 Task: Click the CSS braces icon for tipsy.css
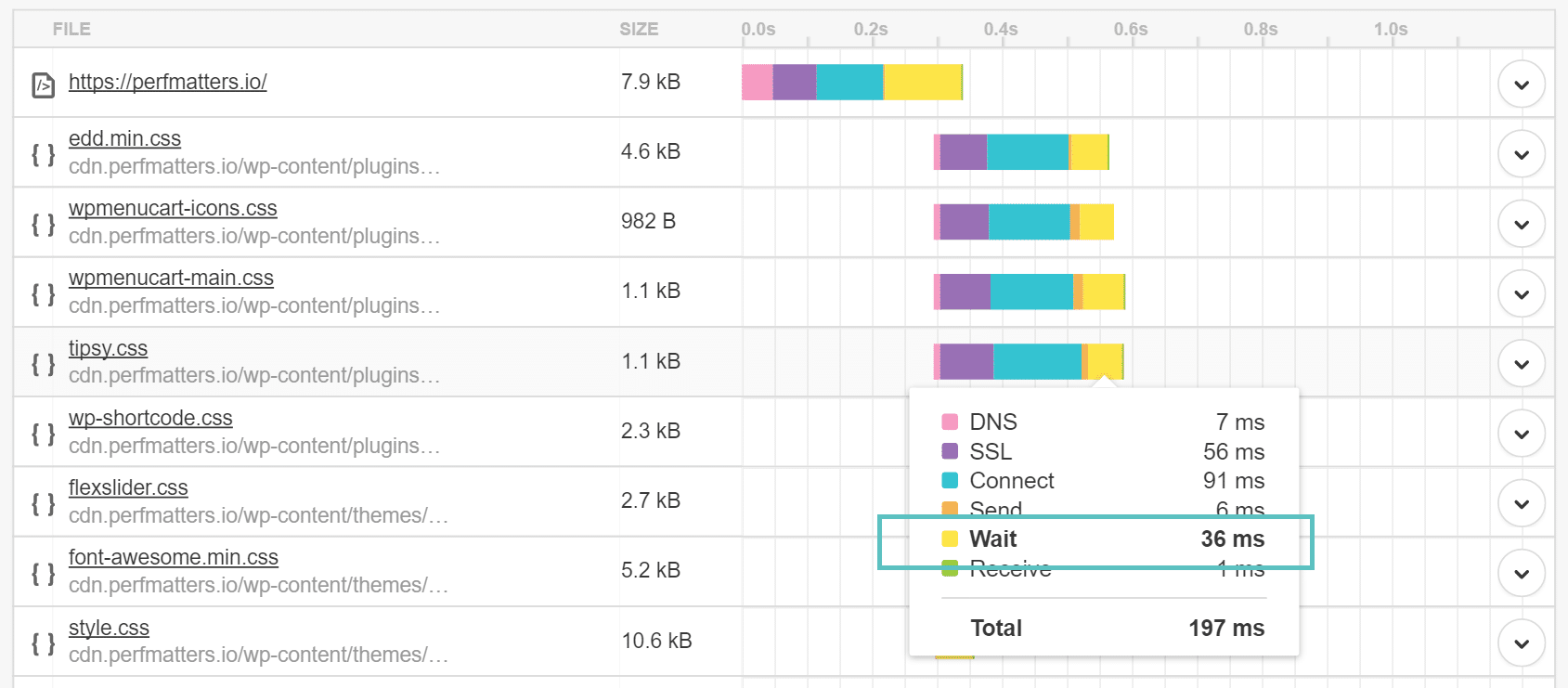tap(43, 364)
